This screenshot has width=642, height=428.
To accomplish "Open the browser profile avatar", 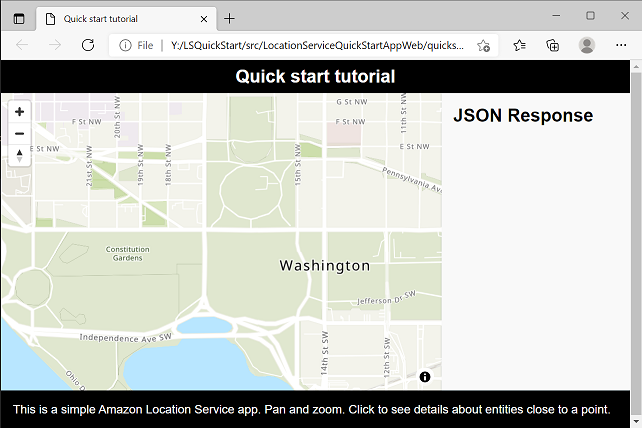I will pos(587,45).
